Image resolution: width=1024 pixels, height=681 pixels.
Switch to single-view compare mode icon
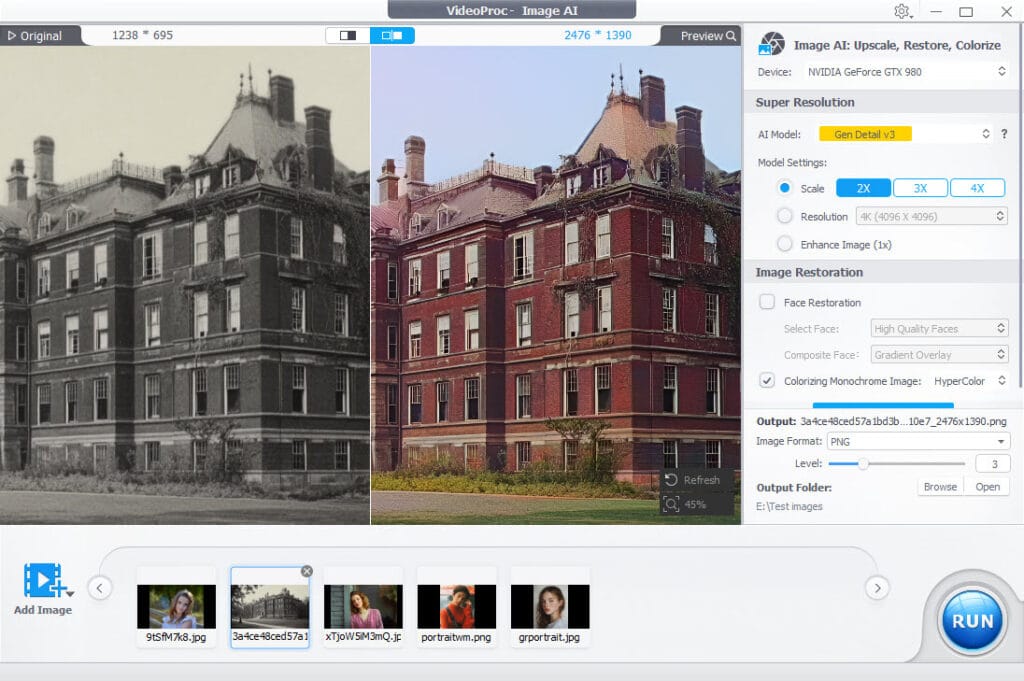click(348, 35)
